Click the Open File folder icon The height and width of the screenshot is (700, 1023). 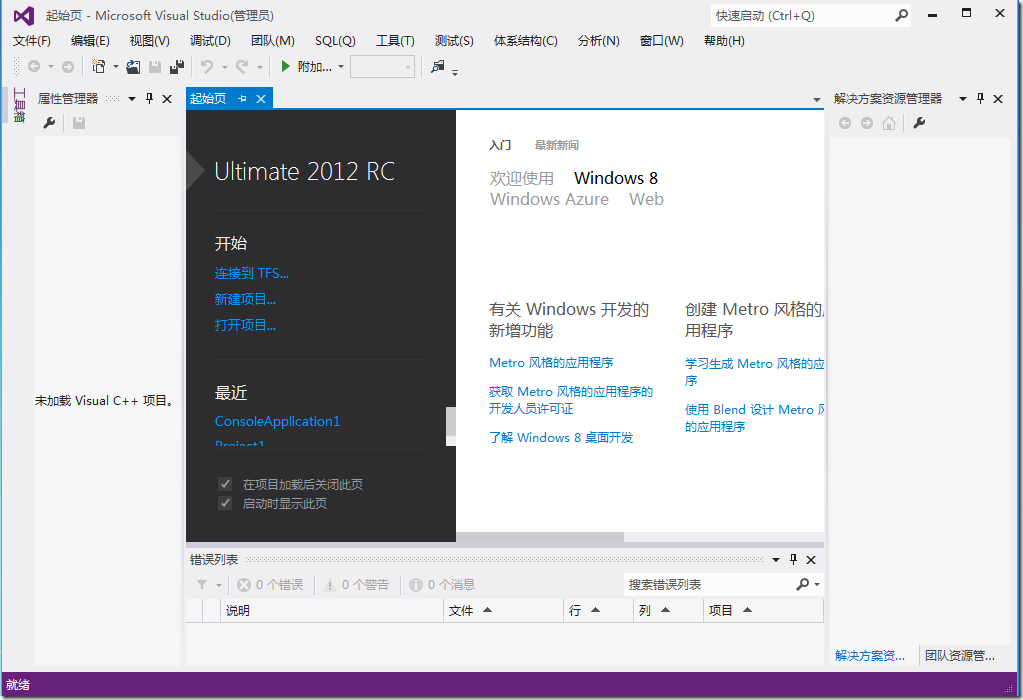133,67
